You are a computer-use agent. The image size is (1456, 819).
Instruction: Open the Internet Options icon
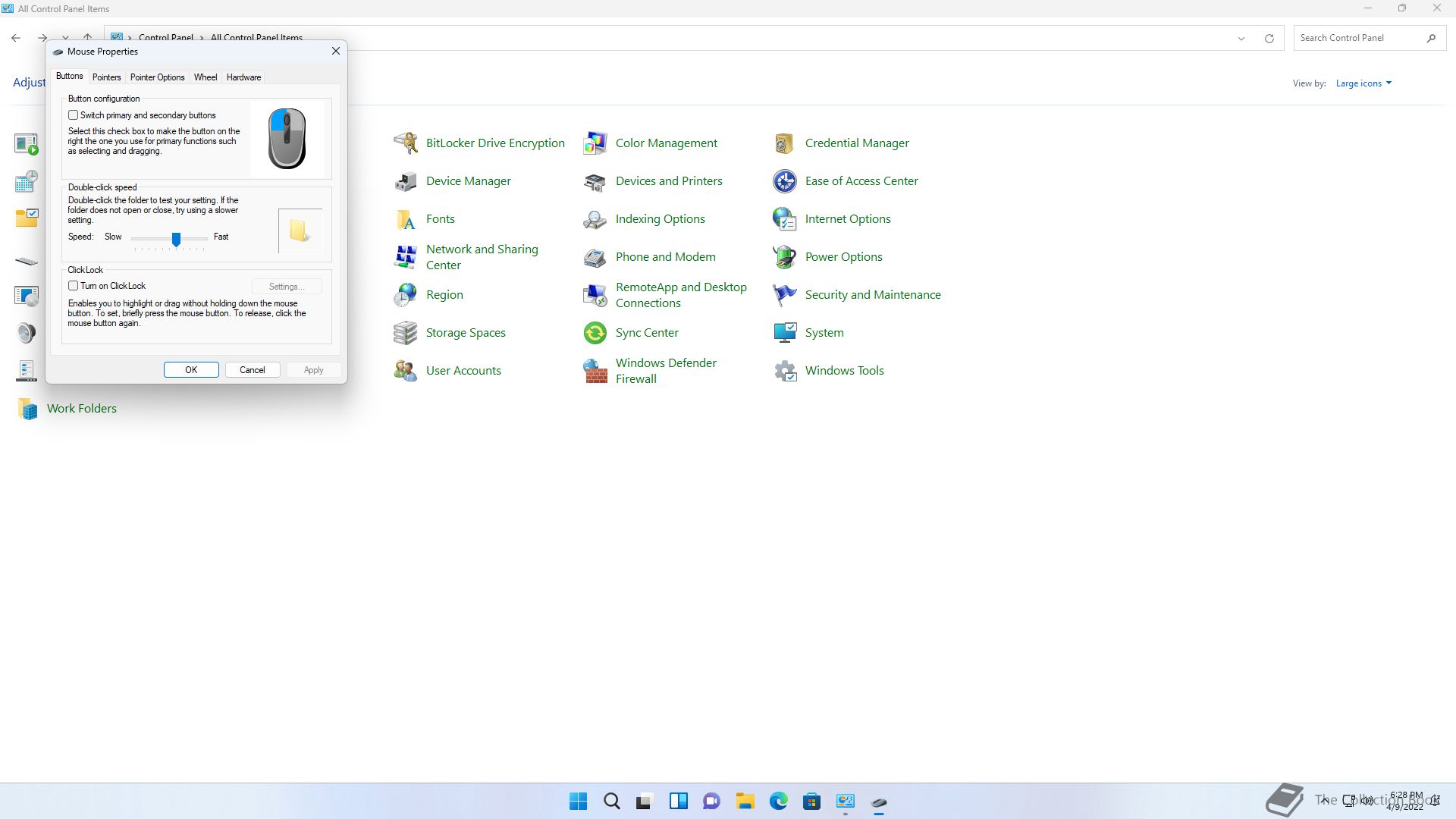(785, 218)
